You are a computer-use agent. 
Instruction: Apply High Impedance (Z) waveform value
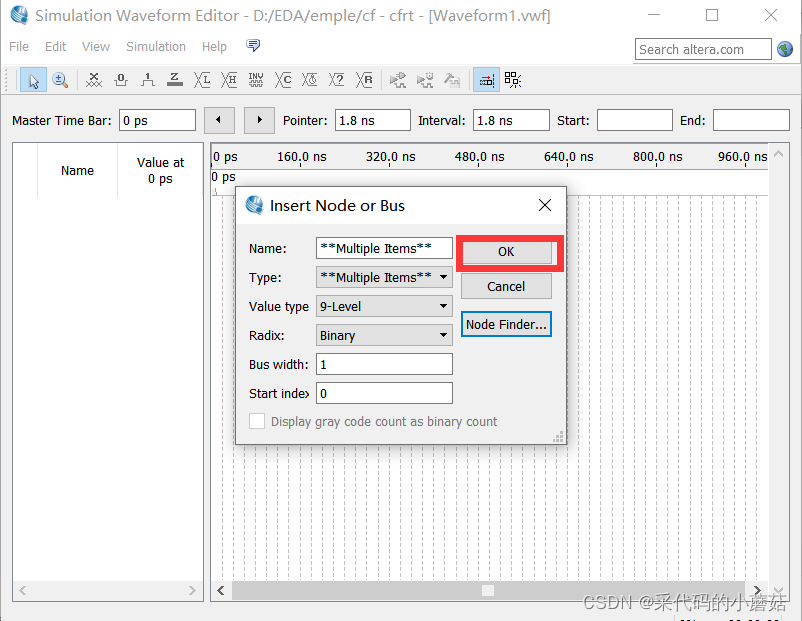pos(174,80)
